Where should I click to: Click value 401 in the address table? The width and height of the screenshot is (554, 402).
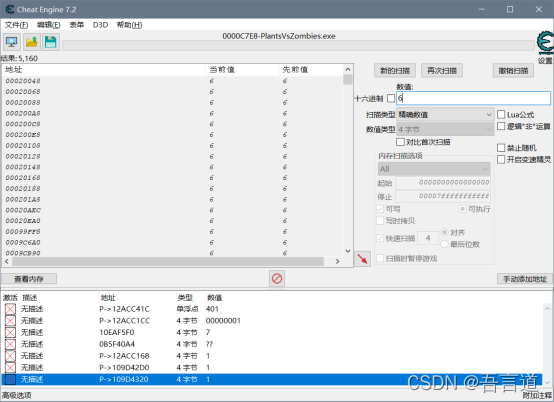(x=212, y=309)
